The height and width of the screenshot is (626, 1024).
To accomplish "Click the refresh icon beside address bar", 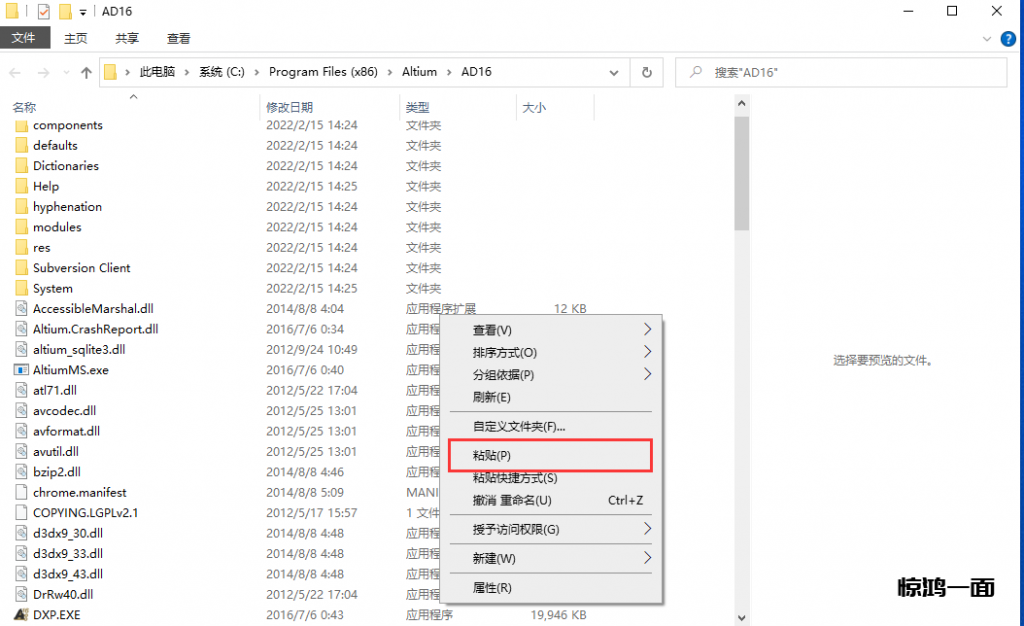I will pos(647,73).
